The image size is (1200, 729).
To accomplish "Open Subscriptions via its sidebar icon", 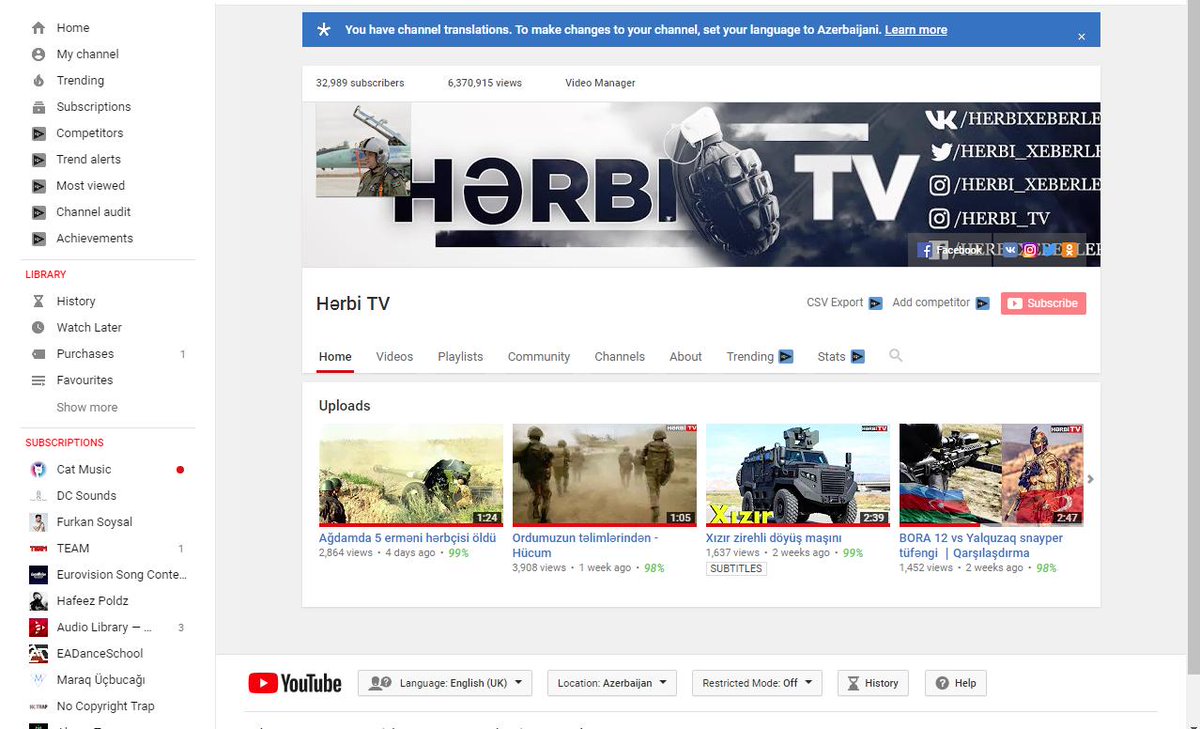I will click(x=38, y=107).
